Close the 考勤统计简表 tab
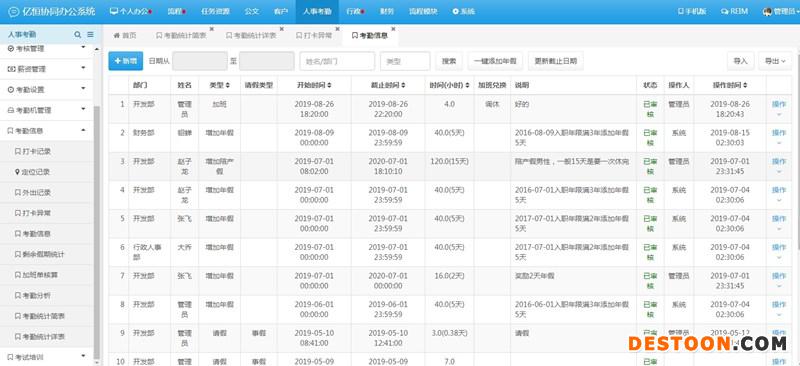Screen dimensions: 800x366 (x=212, y=29)
